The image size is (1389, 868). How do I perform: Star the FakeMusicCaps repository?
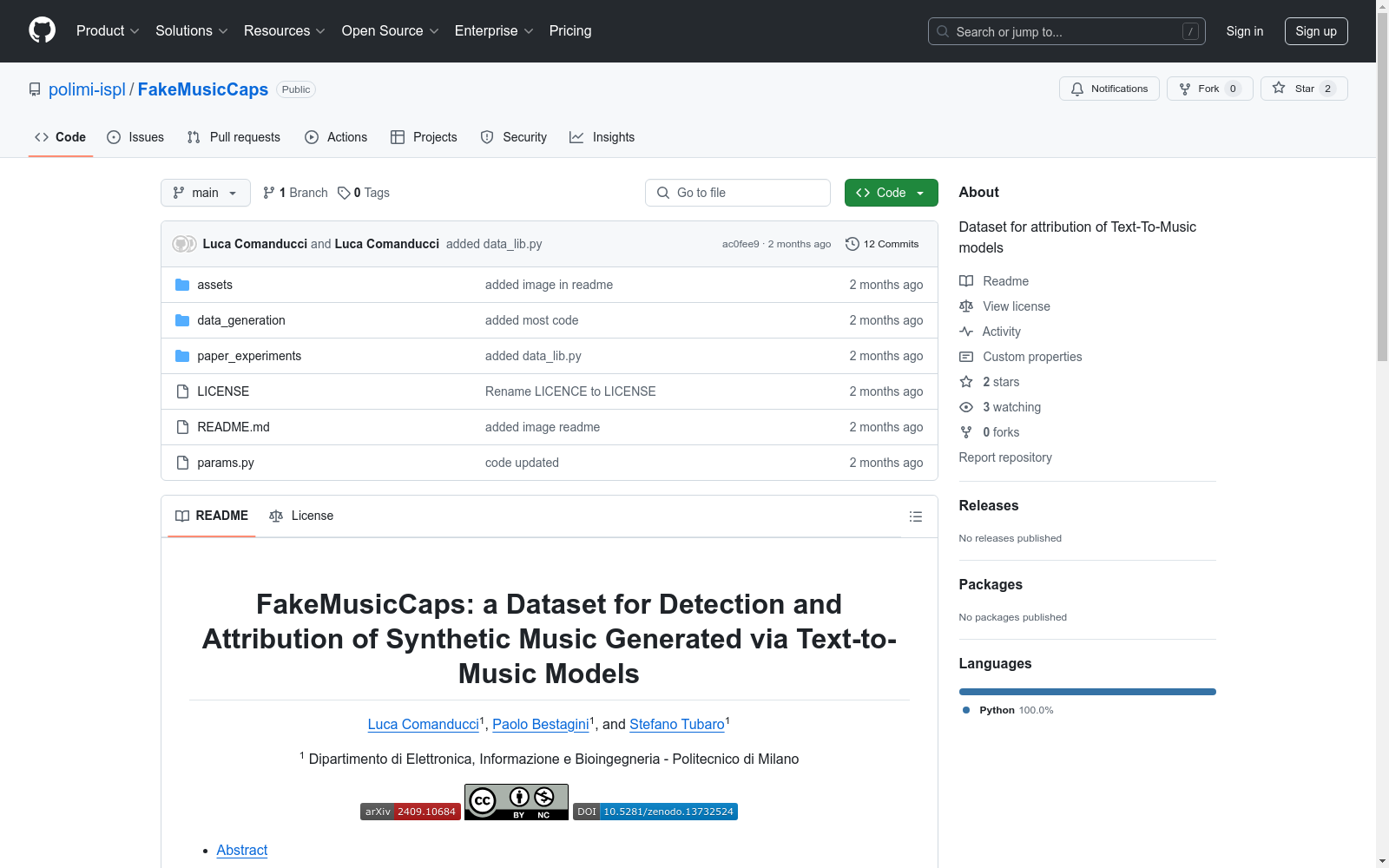1304,89
